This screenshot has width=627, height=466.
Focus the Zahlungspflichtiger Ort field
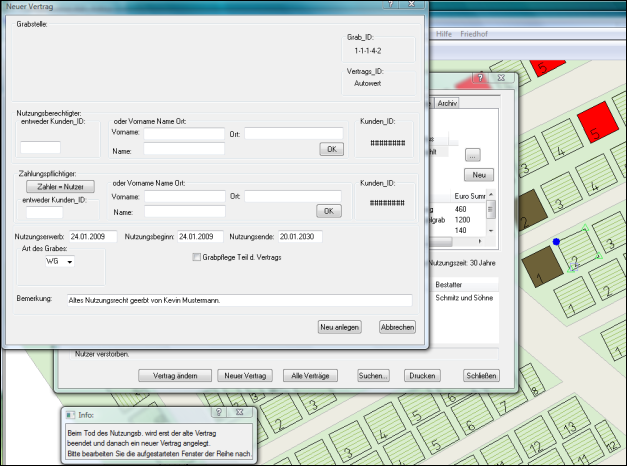coord(293,196)
